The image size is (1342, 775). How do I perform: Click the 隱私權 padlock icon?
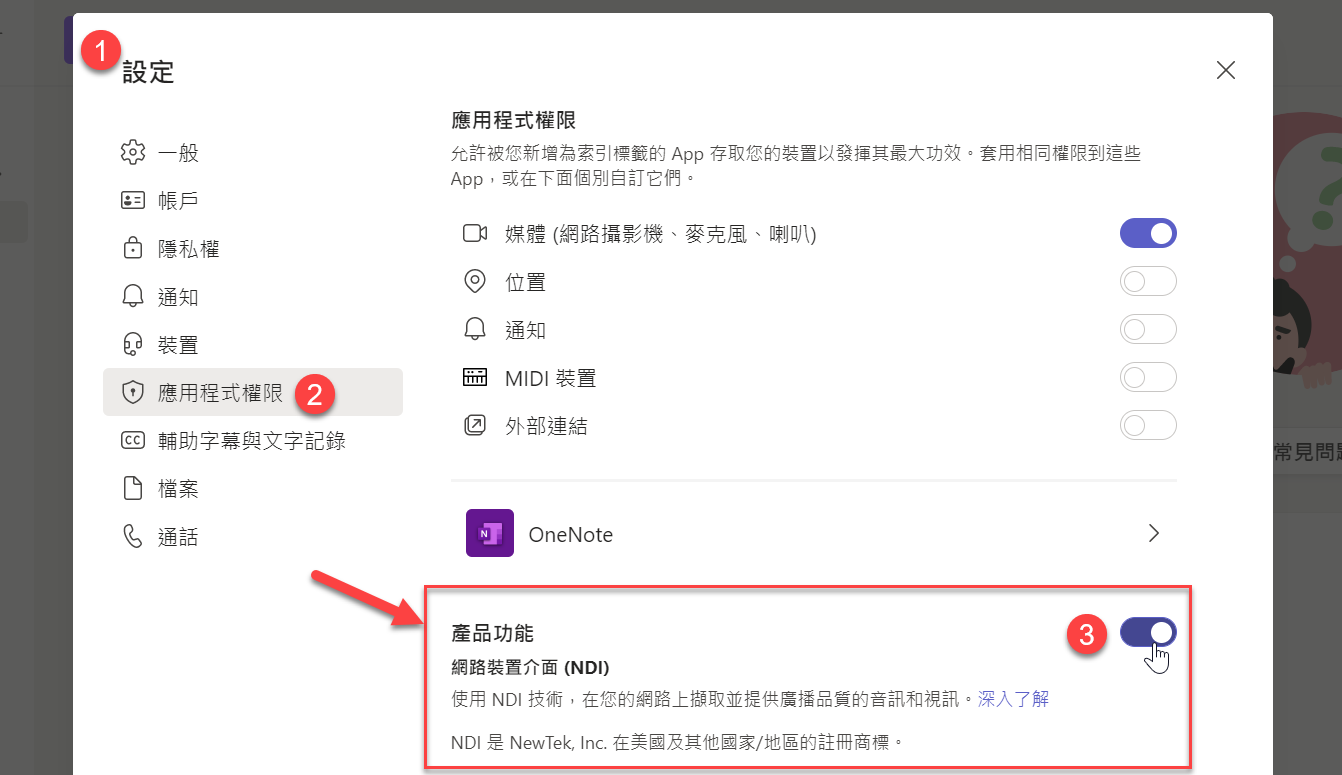point(133,249)
